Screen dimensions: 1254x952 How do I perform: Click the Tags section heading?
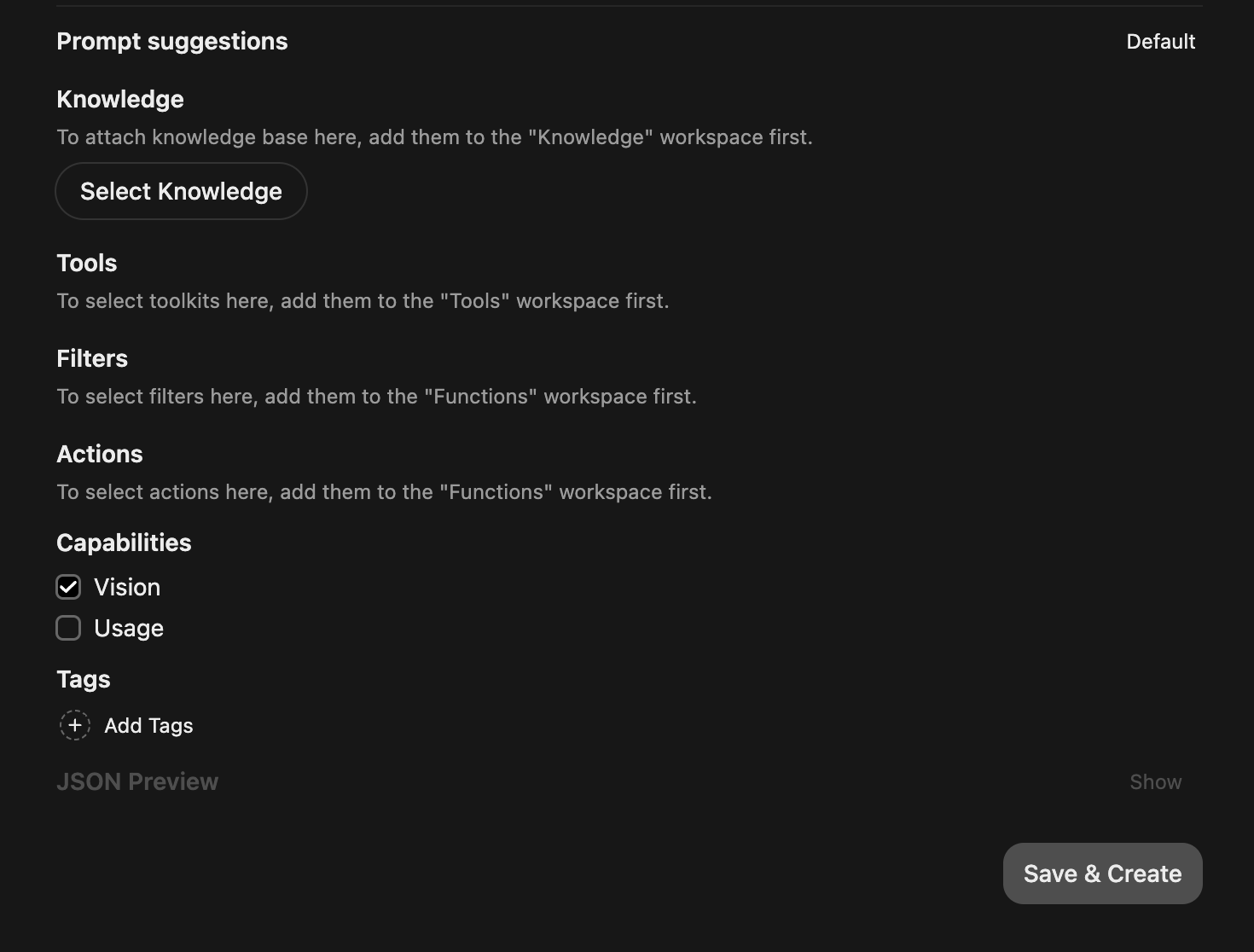[84, 680]
